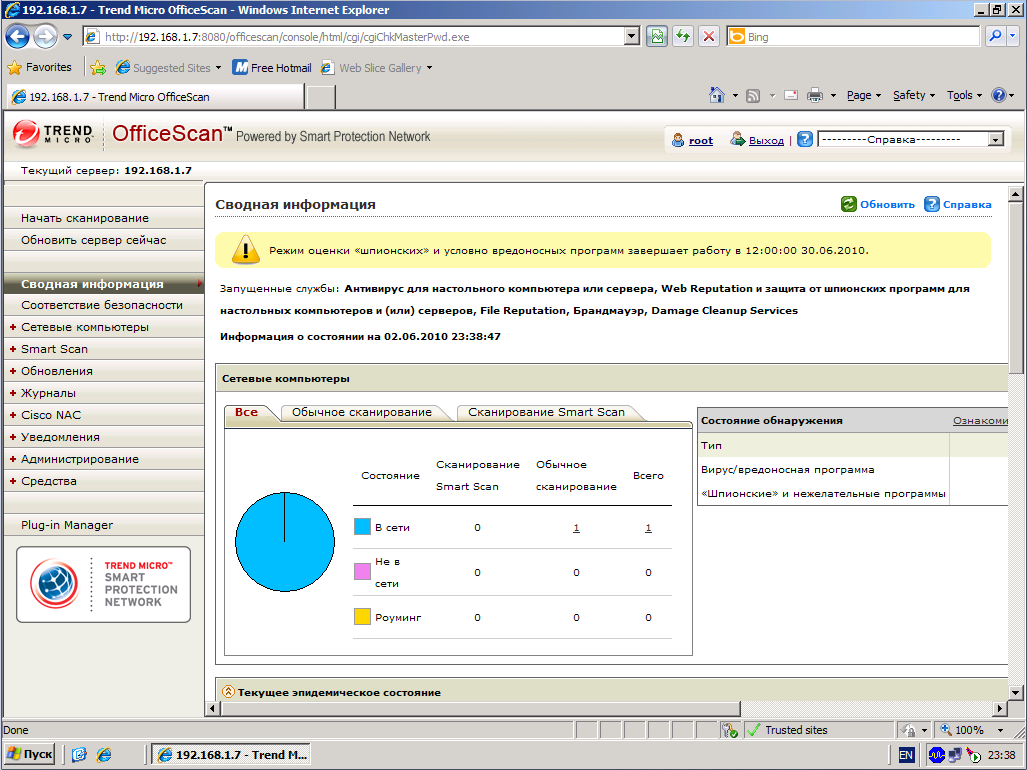Open the Safety menu
Image resolution: width=1027 pixels, height=770 pixels.
click(914, 96)
